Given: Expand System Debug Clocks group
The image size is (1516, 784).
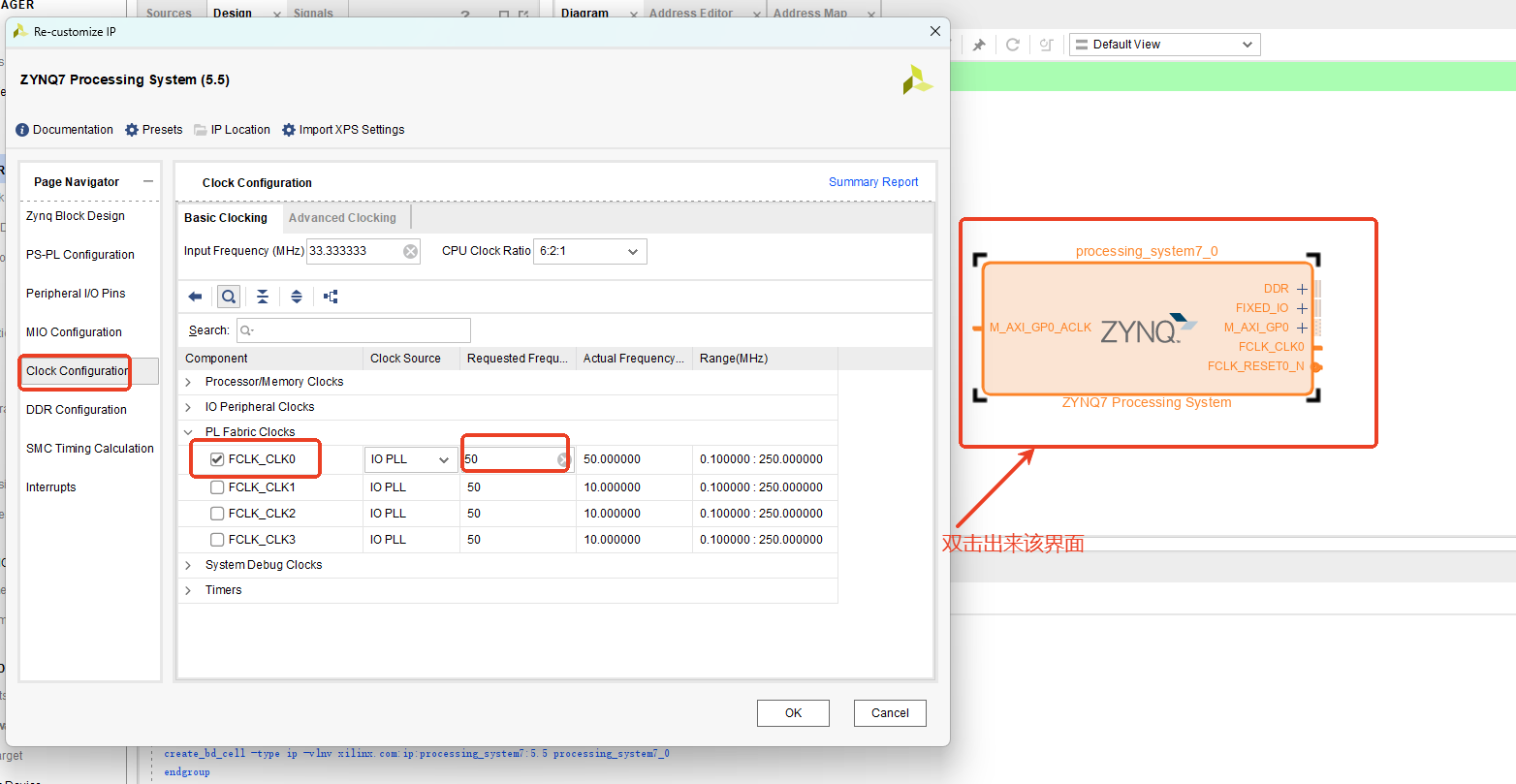Looking at the screenshot, I should pos(188,565).
